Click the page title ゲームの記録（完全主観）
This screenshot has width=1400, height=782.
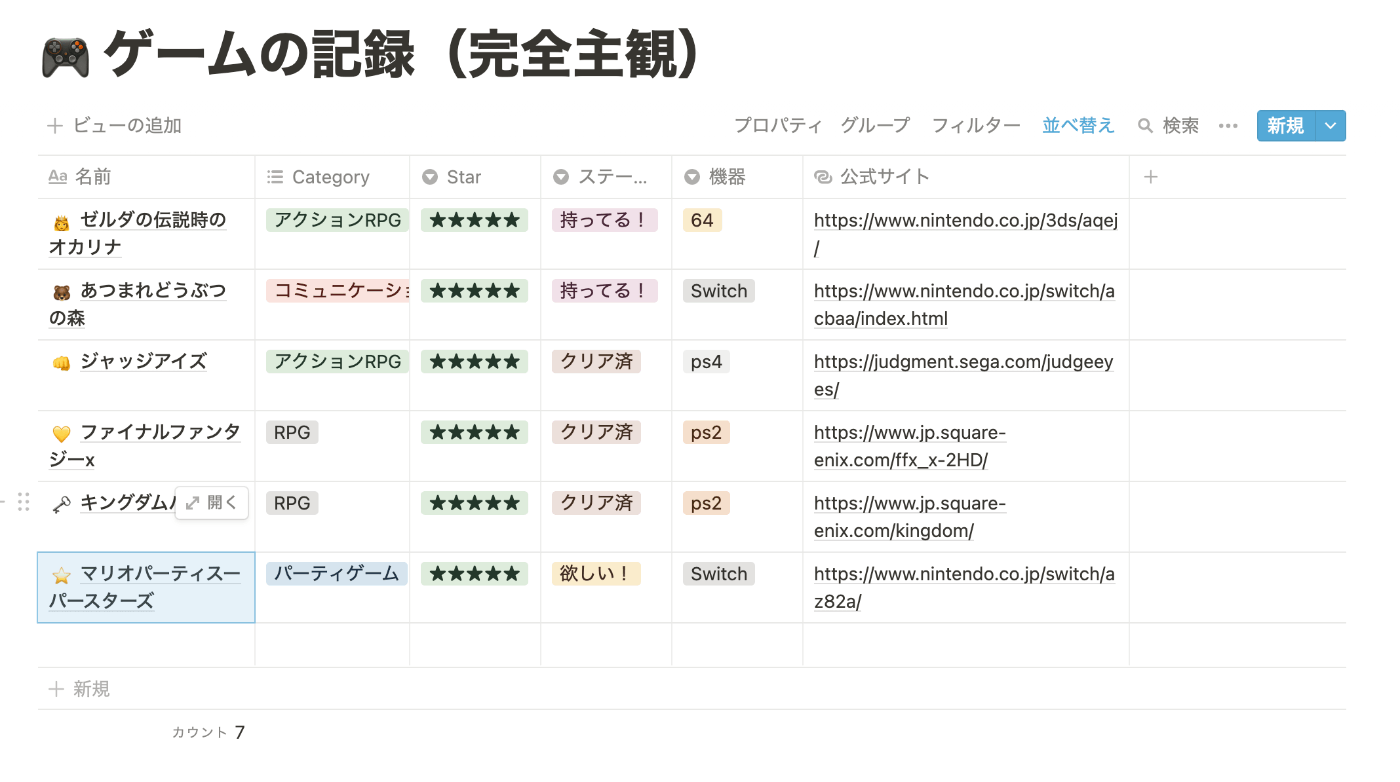coord(400,55)
